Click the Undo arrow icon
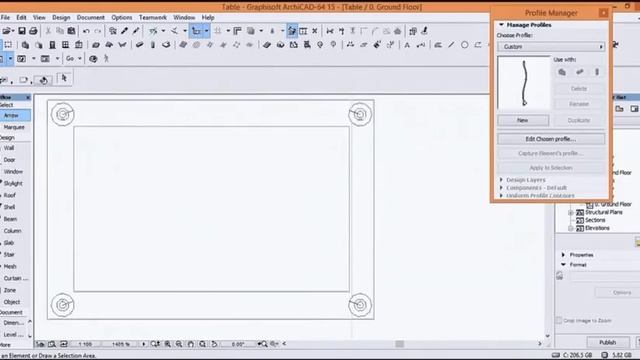Viewport: 640px width, 360px height. coord(86,31)
